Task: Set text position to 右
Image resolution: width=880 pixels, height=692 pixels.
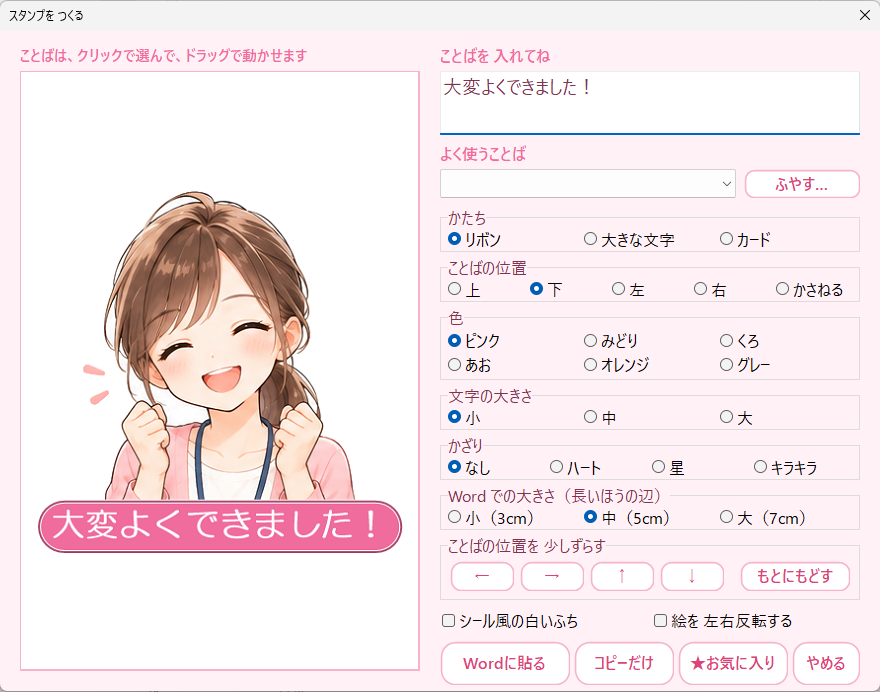Action: (710, 290)
